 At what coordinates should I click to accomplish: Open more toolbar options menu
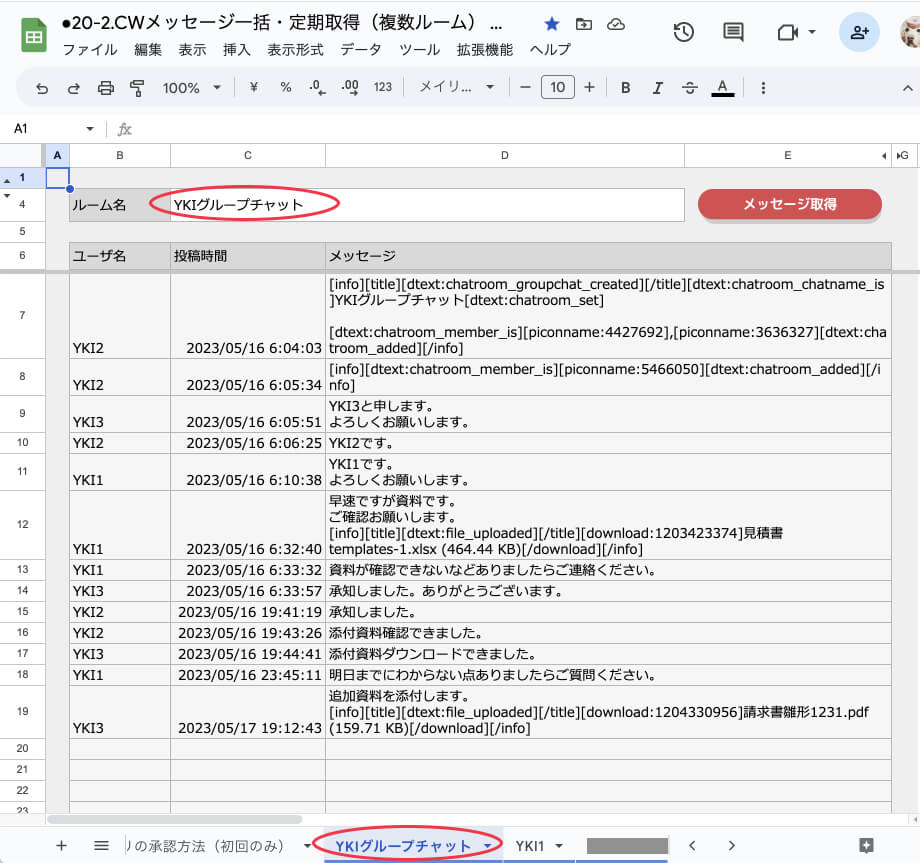763,88
